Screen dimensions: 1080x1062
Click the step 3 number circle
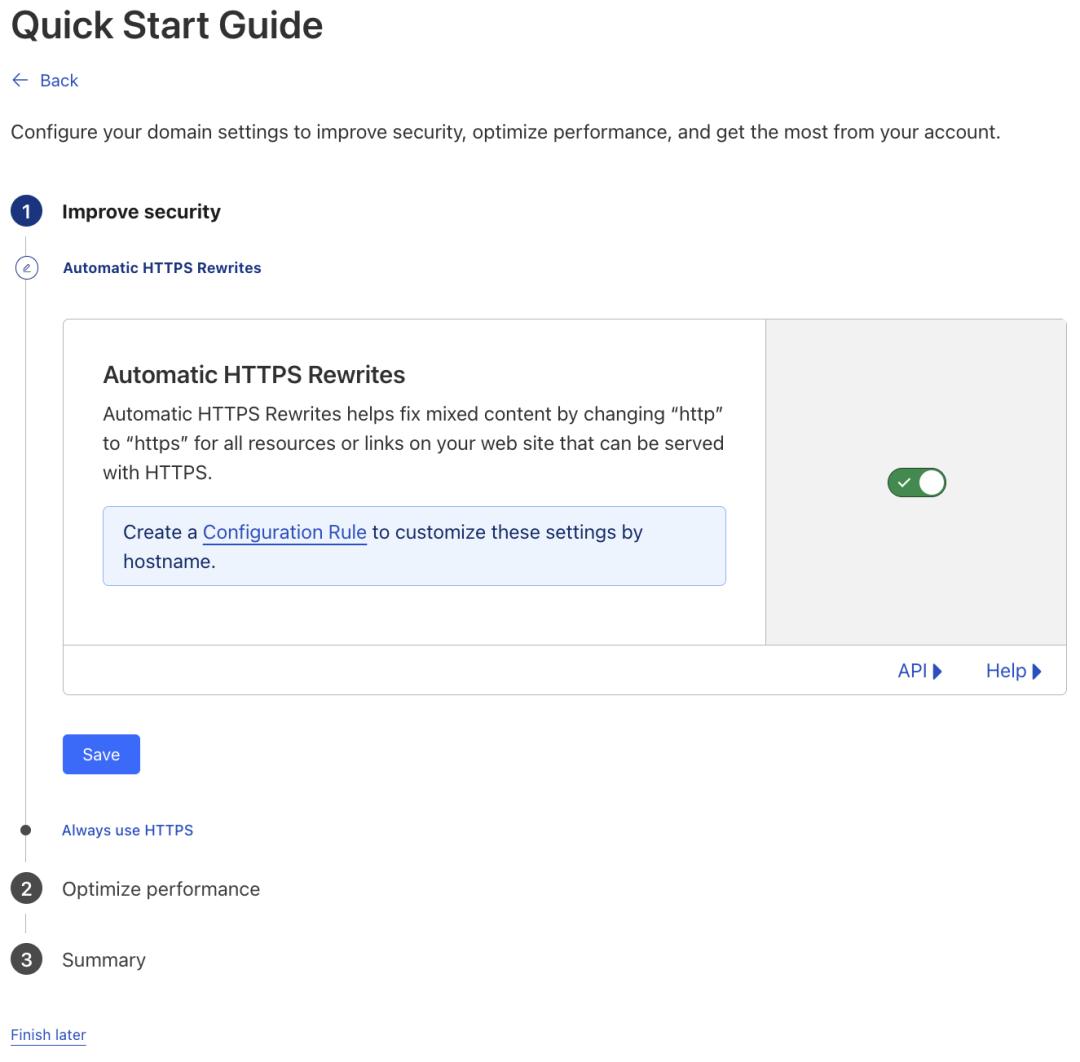(26, 960)
